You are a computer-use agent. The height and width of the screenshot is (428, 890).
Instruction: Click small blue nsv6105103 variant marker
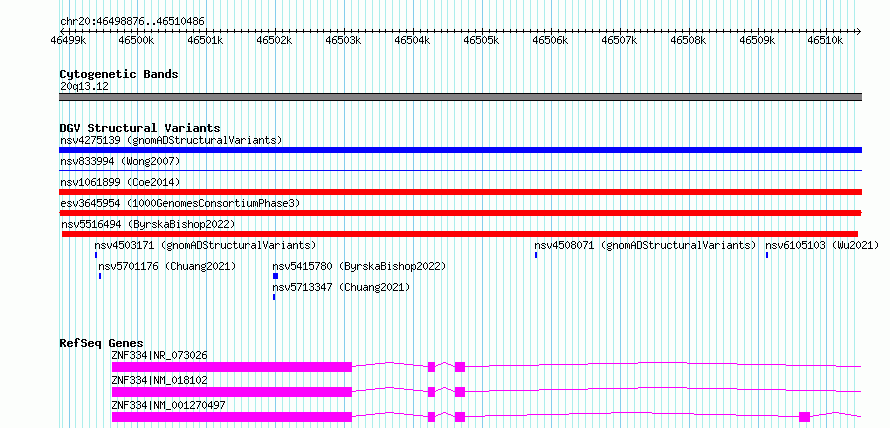pyautogui.click(x=767, y=255)
